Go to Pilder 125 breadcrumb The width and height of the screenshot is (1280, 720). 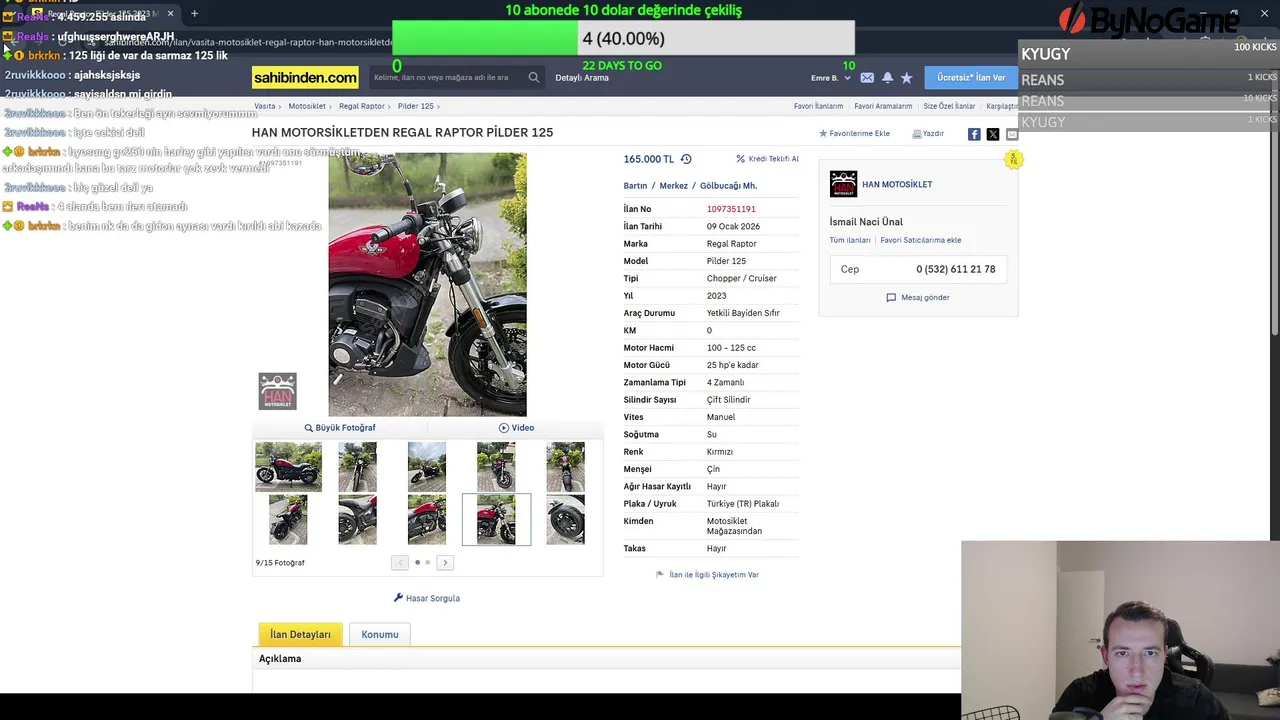pyautogui.click(x=415, y=106)
